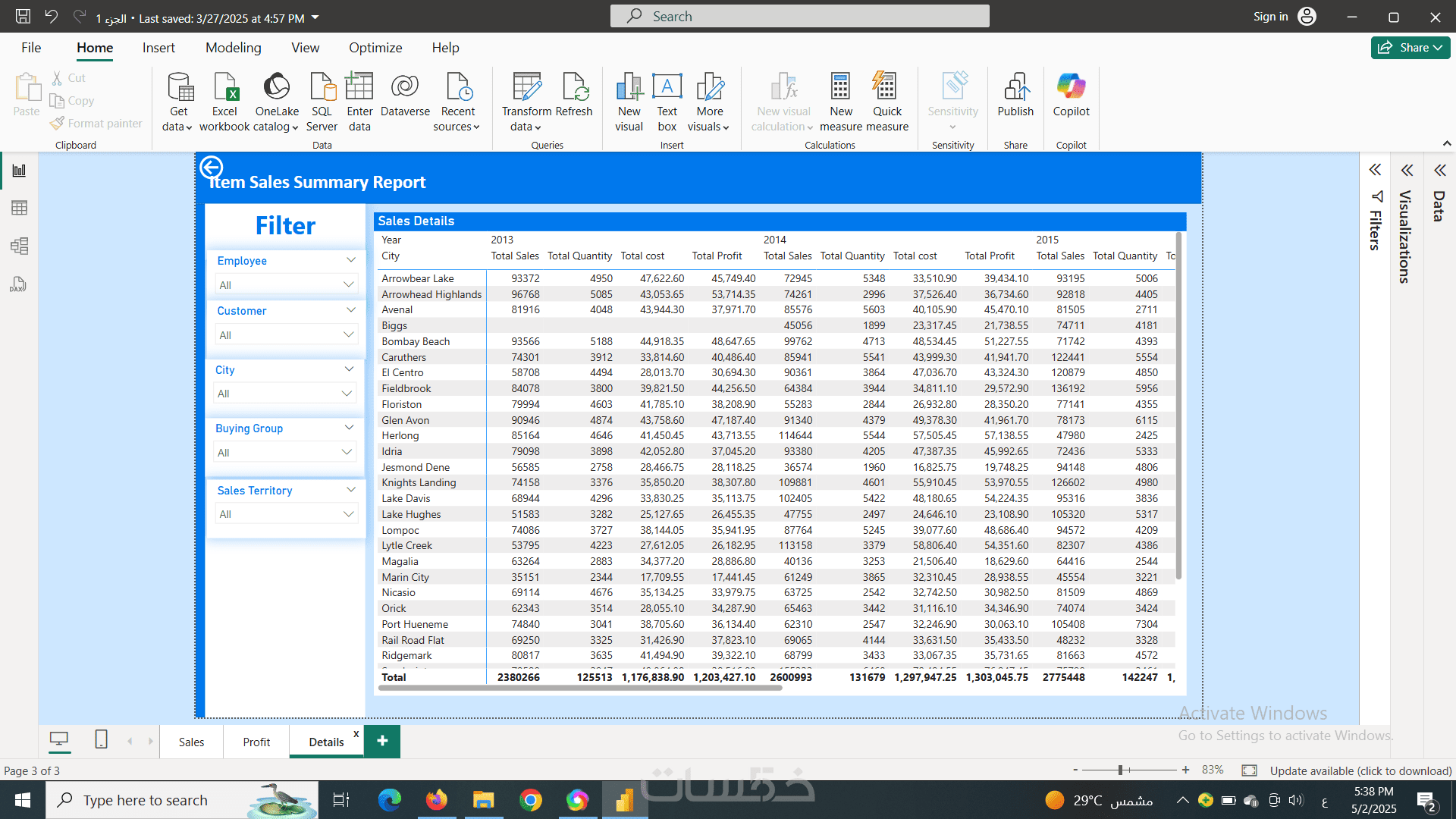Switch to desktop layout view
This screenshot has height=819, width=1456.
click(59, 739)
